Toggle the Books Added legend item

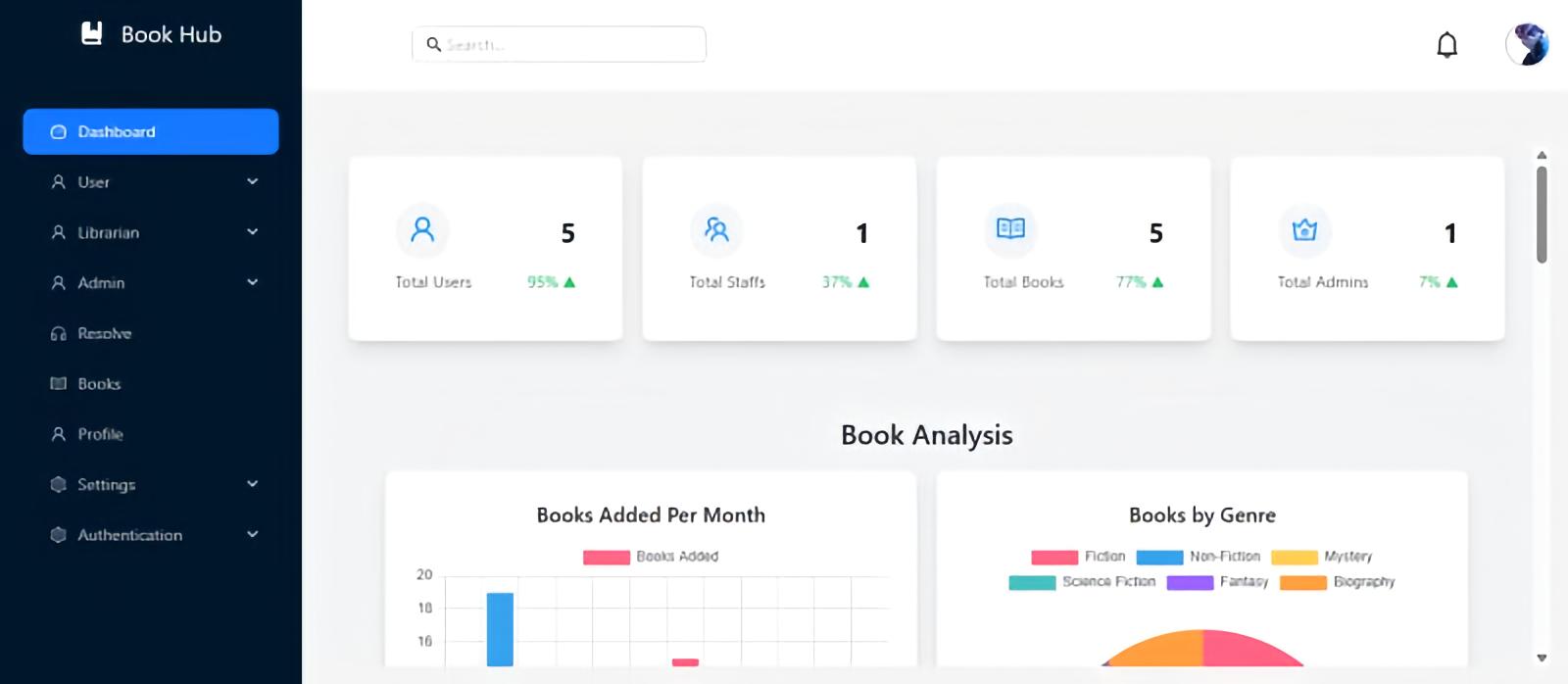[651, 557]
